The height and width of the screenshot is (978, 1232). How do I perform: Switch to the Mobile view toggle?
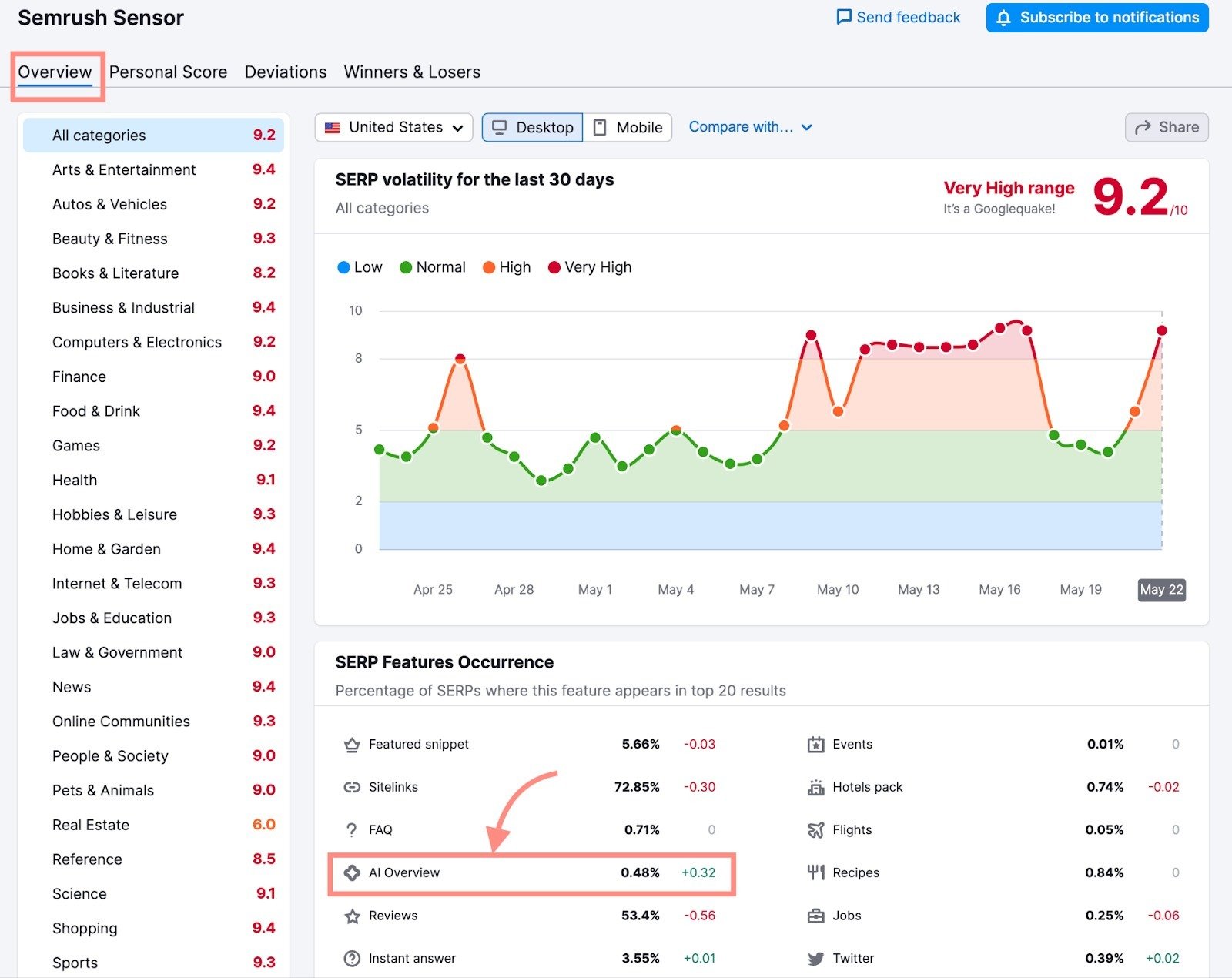click(x=628, y=127)
